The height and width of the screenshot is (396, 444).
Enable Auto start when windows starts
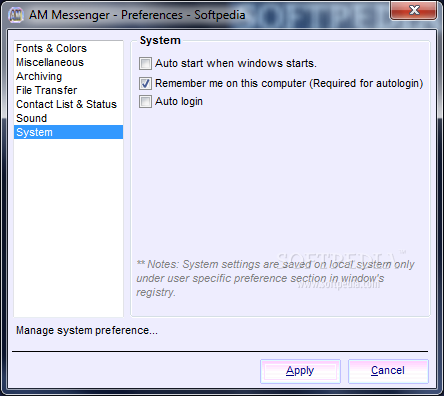coord(145,63)
